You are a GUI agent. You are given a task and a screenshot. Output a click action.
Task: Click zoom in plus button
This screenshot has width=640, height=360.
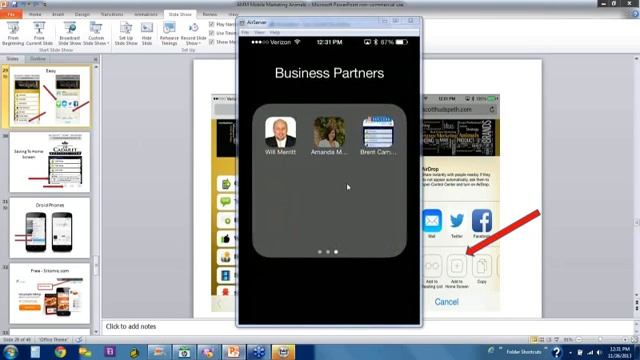pyautogui.click(x=625, y=340)
